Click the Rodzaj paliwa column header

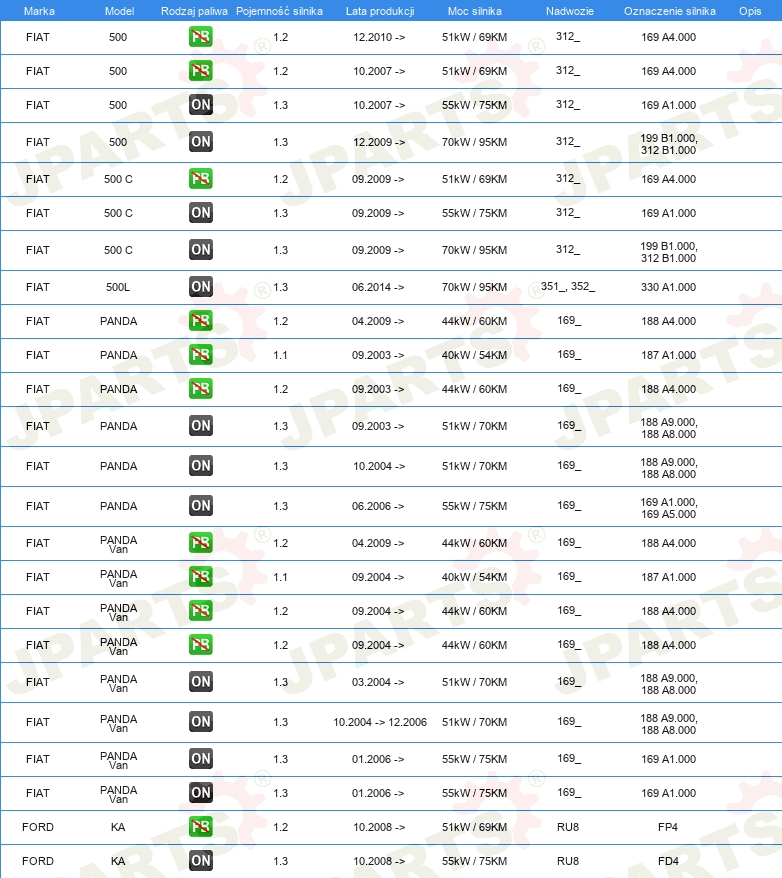tap(194, 11)
